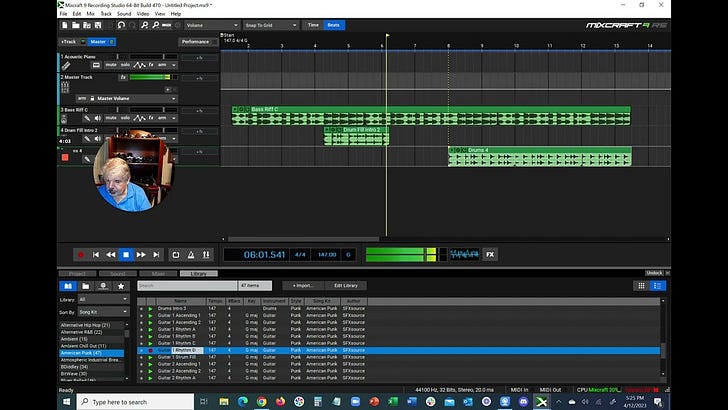Open the Snap To Grid dropdown

click(x=271, y=25)
